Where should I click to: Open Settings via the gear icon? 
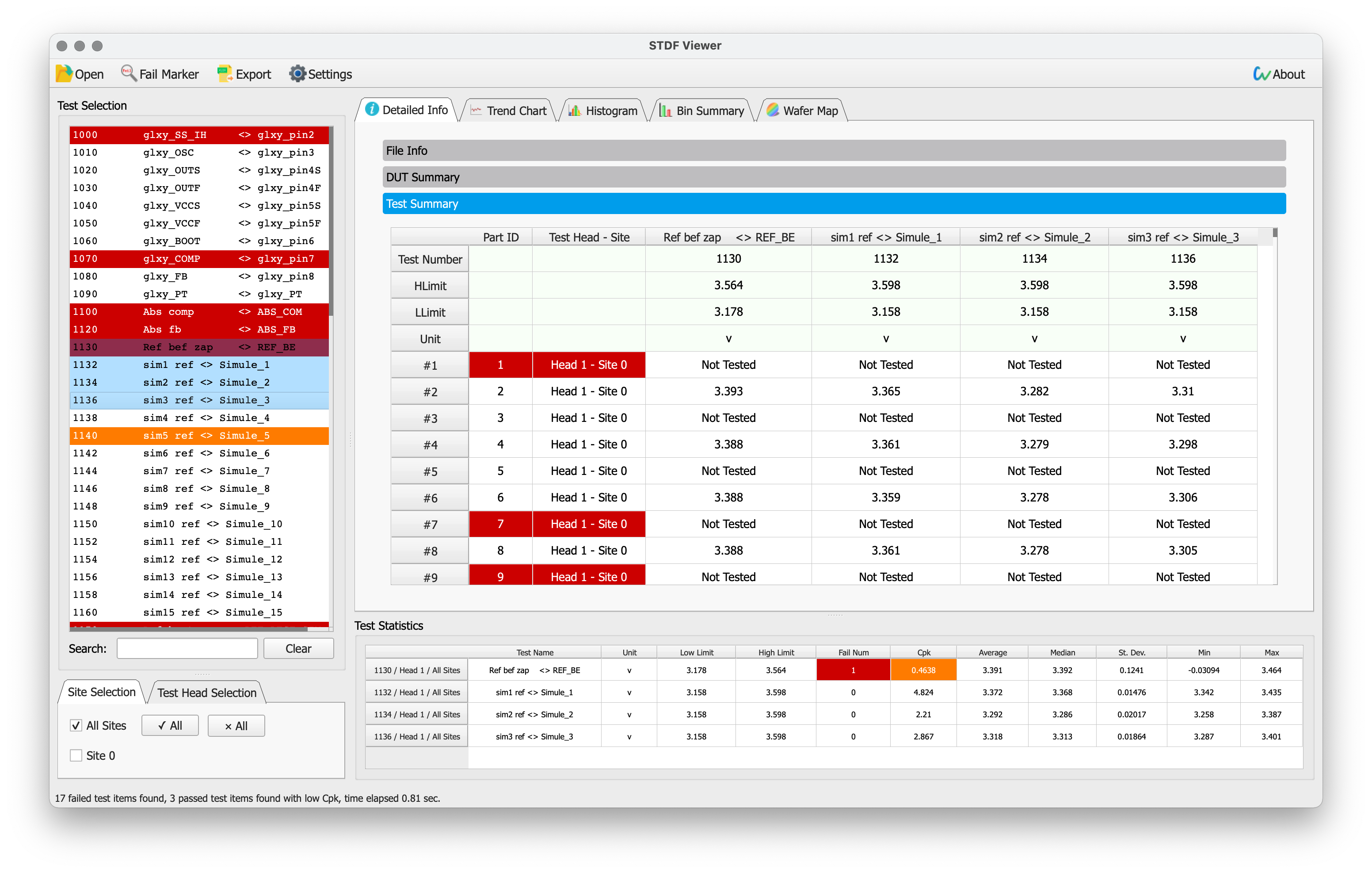297,73
